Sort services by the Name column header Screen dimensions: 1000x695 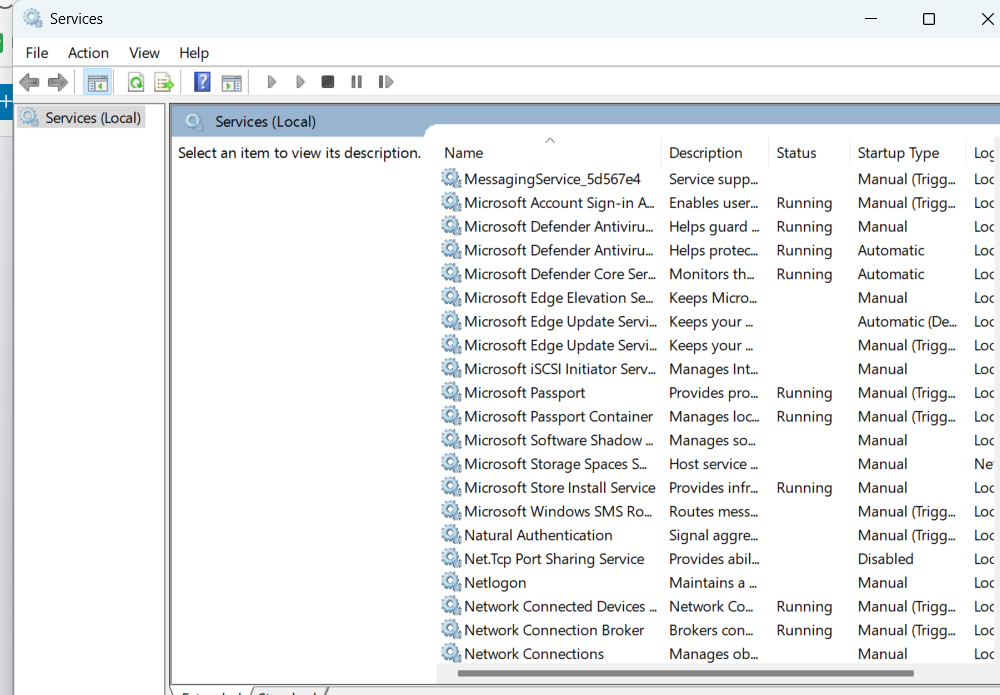click(550, 152)
